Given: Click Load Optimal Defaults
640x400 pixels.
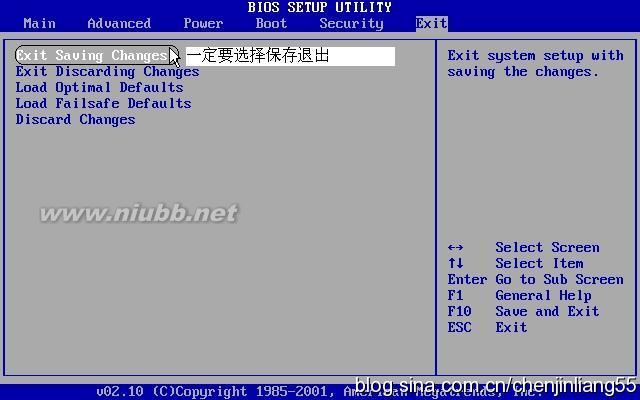Looking at the screenshot, I should coord(99,88).
